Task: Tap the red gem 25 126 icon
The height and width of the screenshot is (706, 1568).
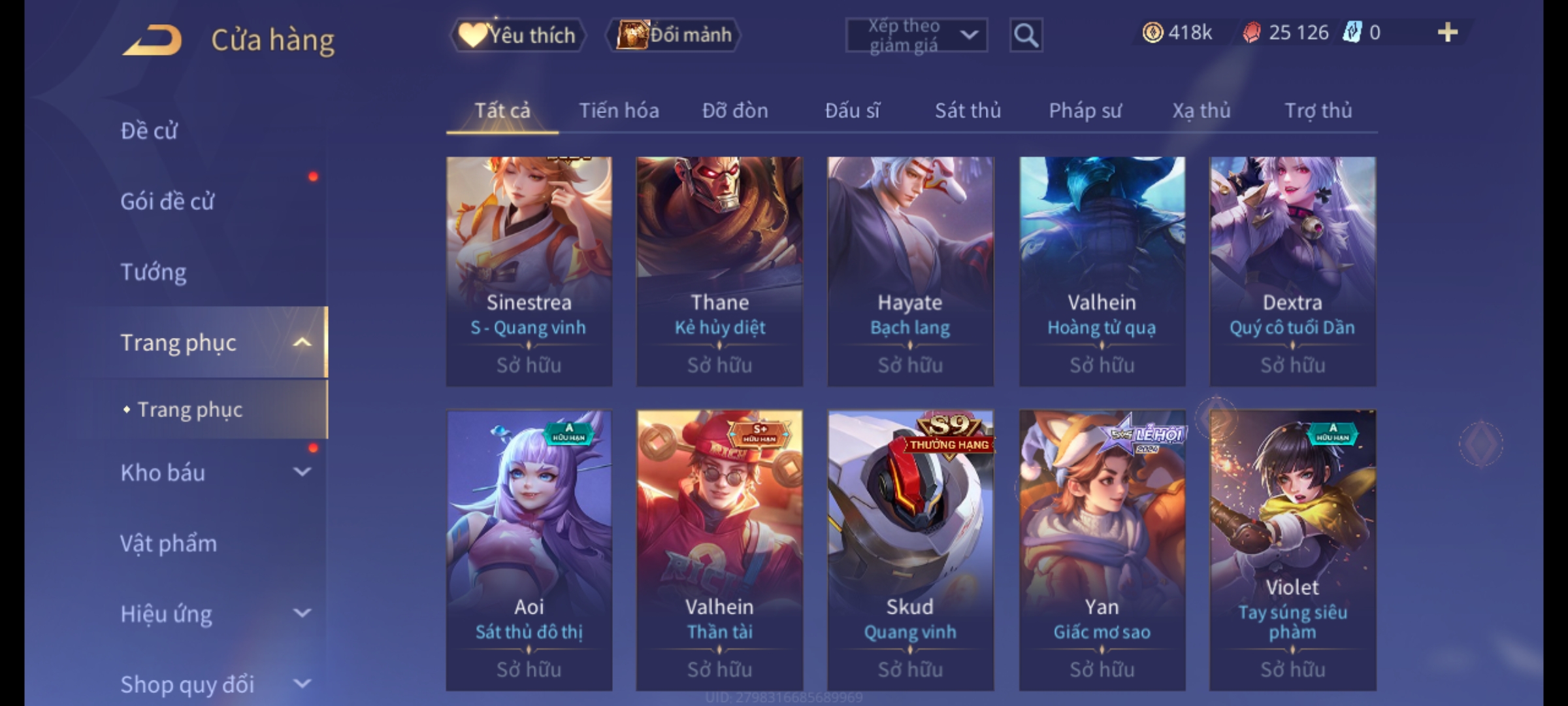Action: [x=1251, y=33]
